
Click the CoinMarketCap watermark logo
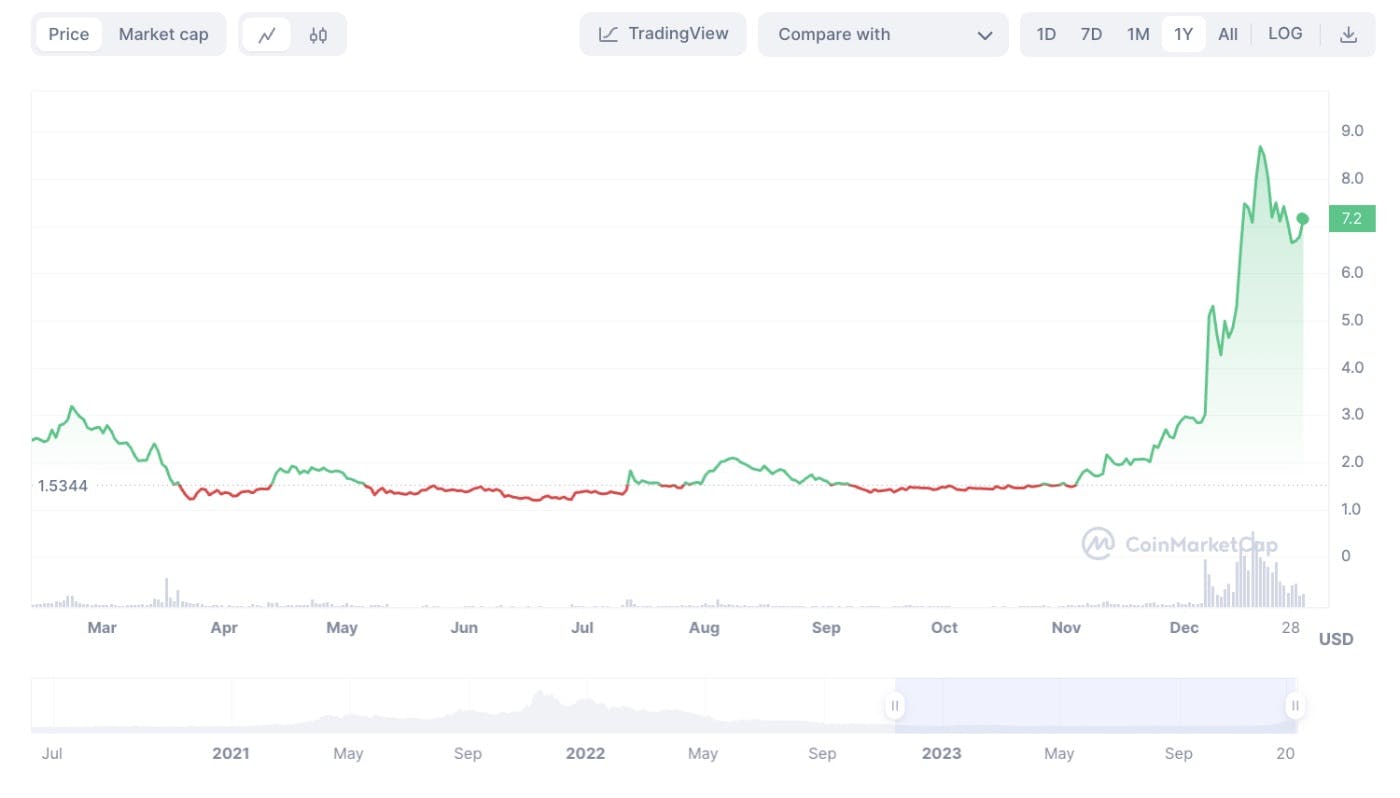1098,544
